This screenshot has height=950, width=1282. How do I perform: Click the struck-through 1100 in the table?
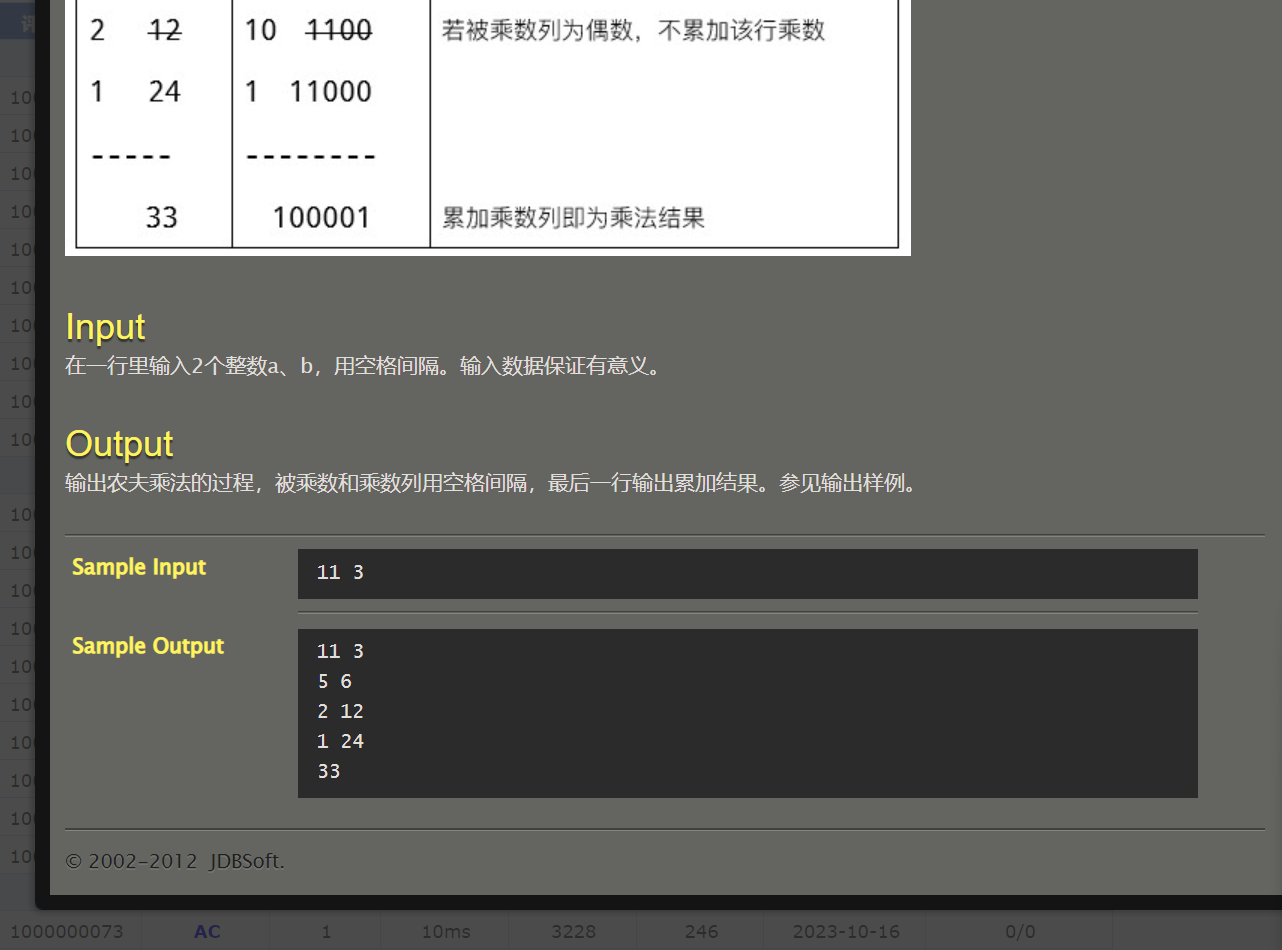(x=339, y=30)
